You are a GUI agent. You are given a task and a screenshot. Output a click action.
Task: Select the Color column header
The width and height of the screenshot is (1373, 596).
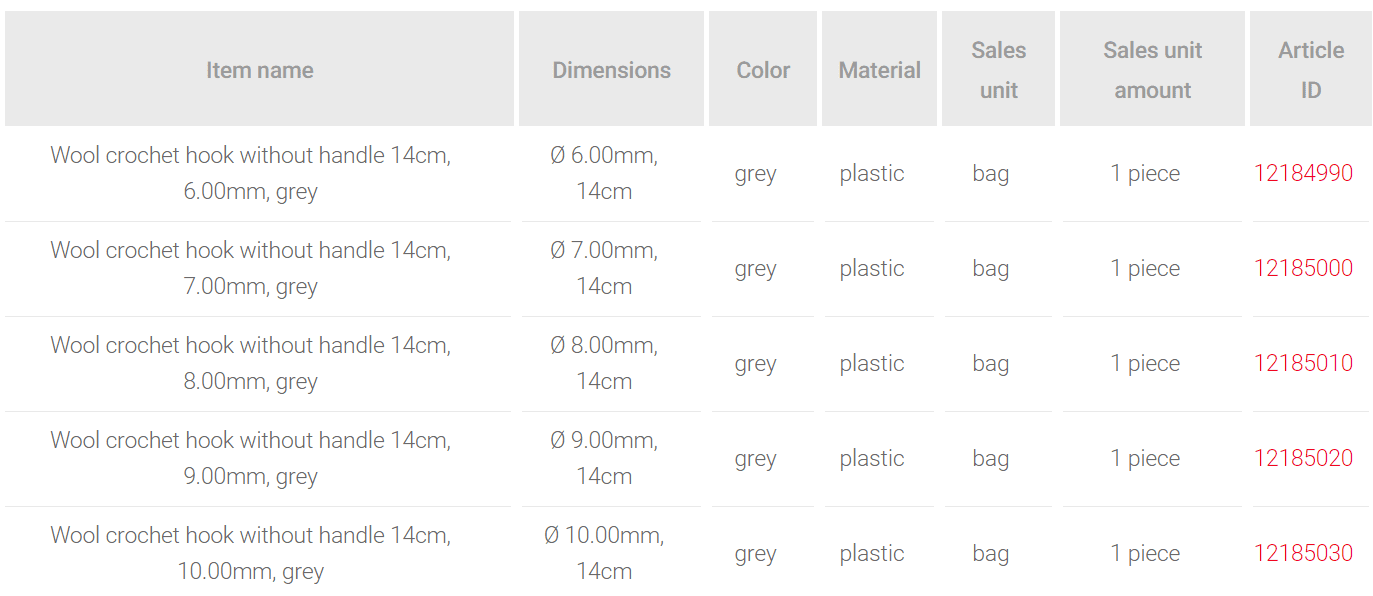[x=763, y=70]
